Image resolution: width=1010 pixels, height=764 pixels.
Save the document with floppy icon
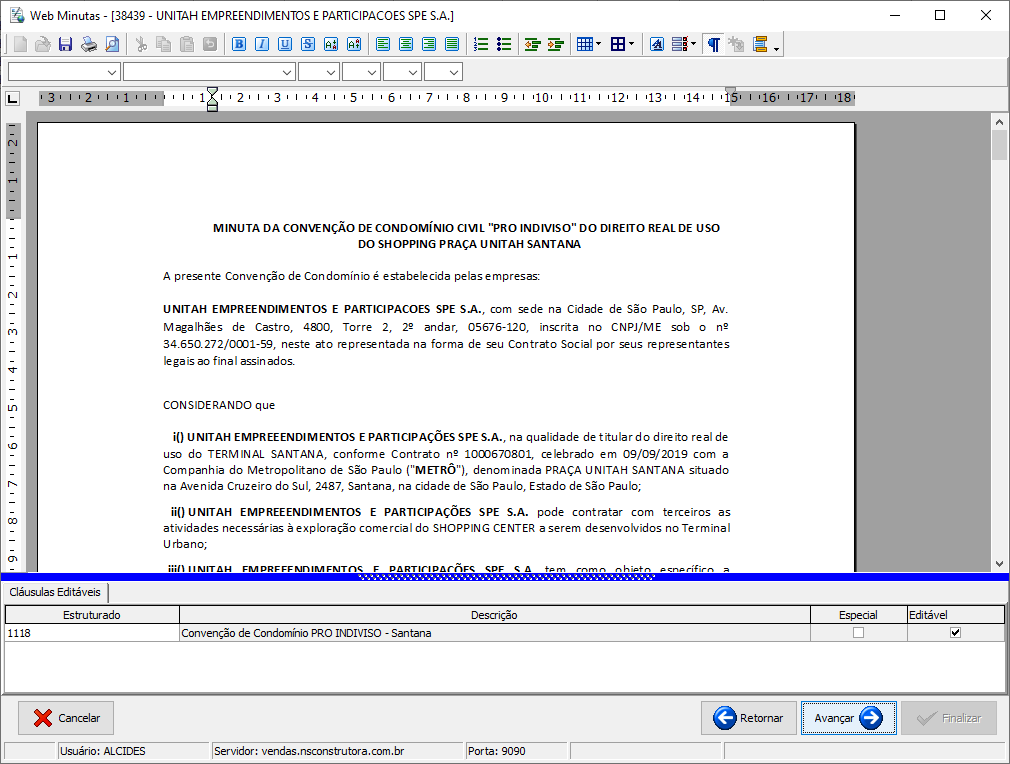[x=65, y=44]
